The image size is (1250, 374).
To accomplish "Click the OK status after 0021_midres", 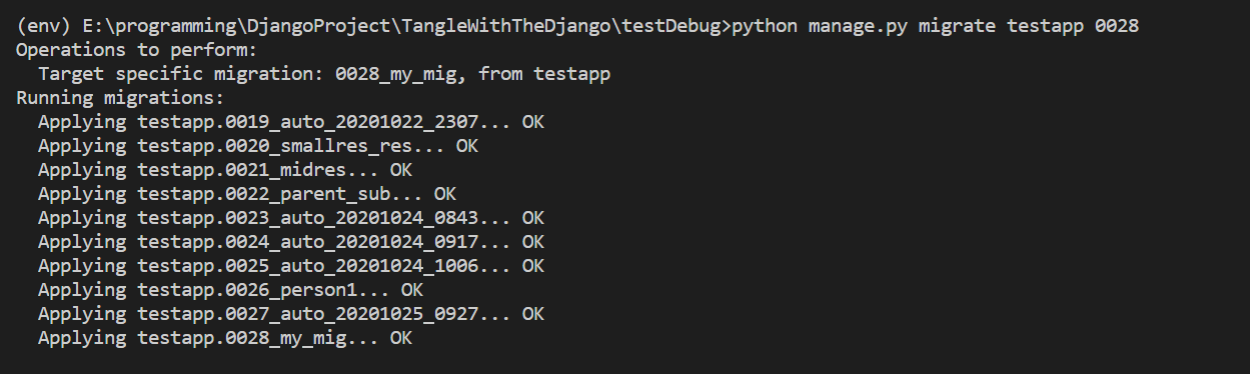I will pyautogui.click(x=401, y=170).
